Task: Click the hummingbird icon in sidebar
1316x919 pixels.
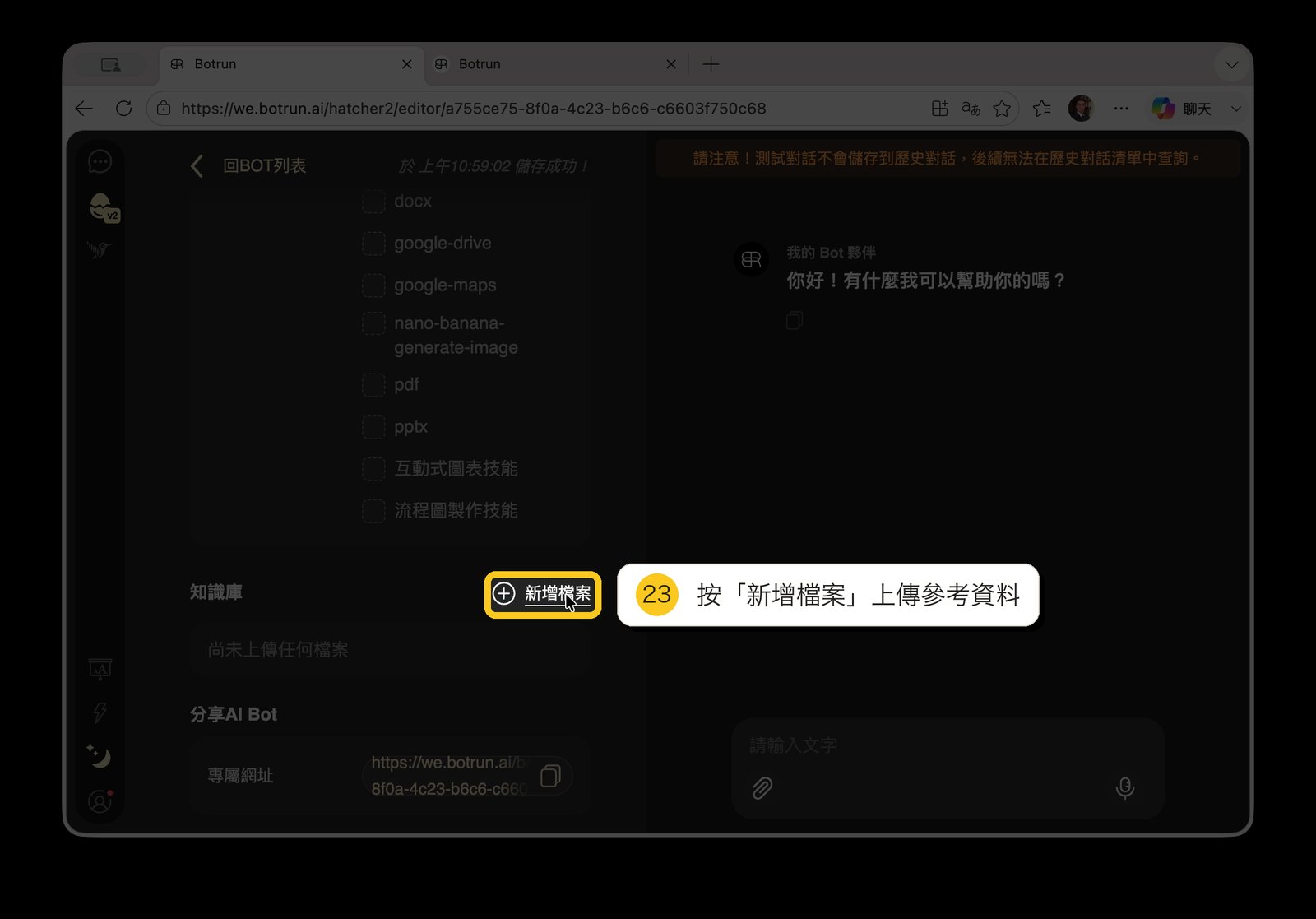Action: pyautogui.click(x=100, y=249)
